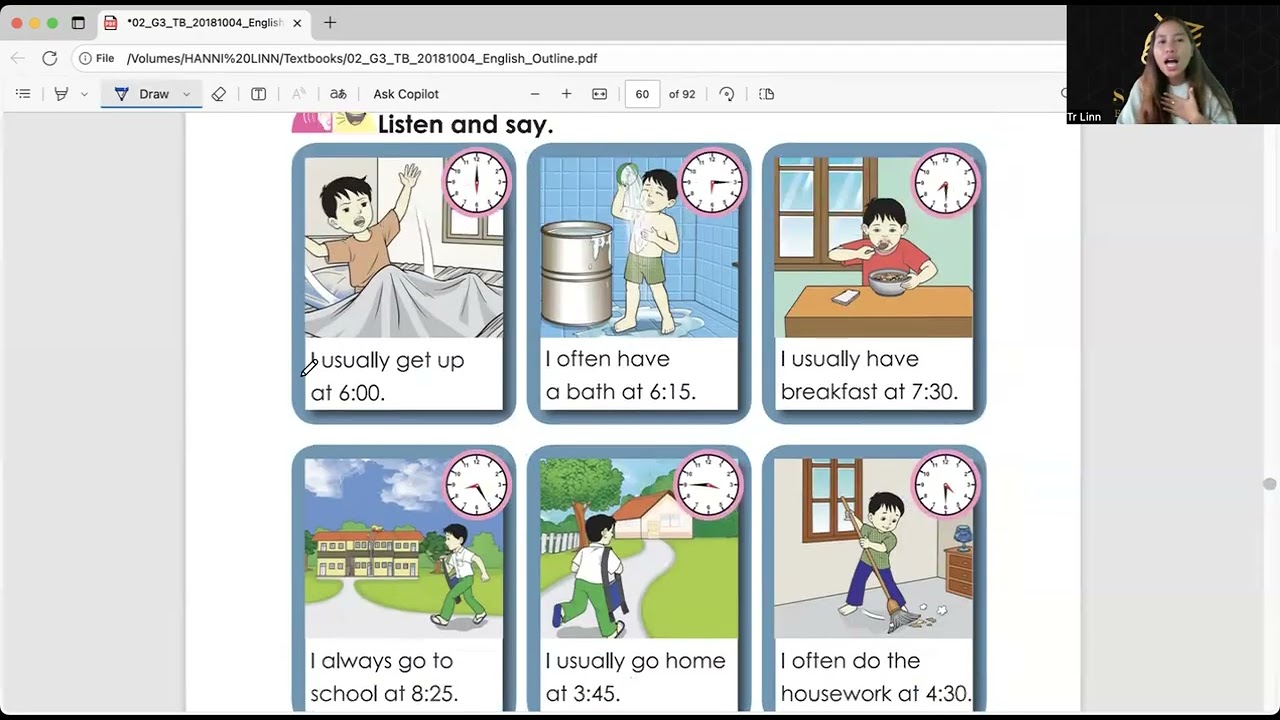Zoom out with the minus icon

click(x=535, y=94)
